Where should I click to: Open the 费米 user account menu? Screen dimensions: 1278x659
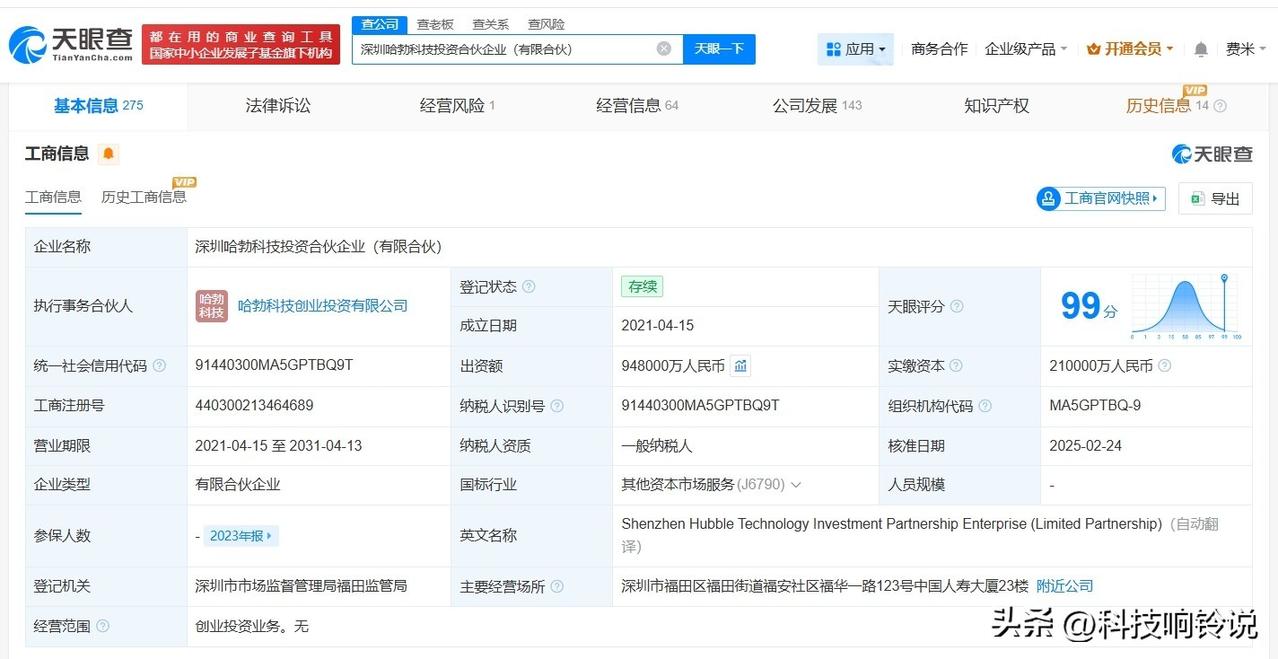point(1246,49)
